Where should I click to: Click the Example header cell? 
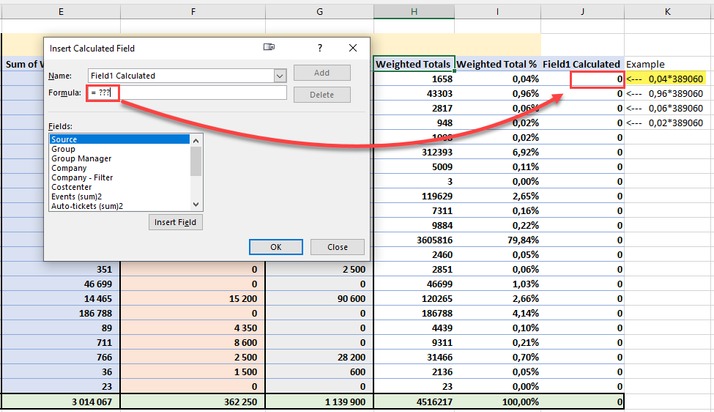(x=668, y=64)
